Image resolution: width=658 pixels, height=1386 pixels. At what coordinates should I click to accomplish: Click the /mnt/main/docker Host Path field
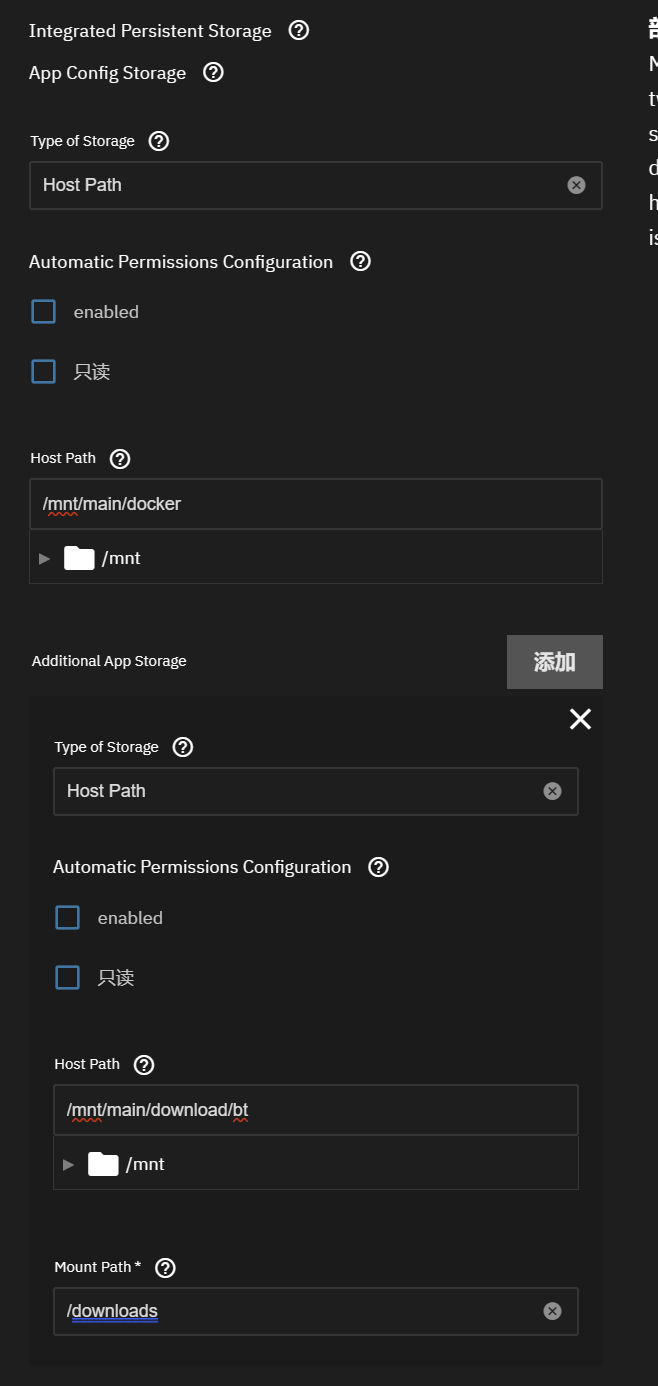pyautogui.click(x=315, y=504)
